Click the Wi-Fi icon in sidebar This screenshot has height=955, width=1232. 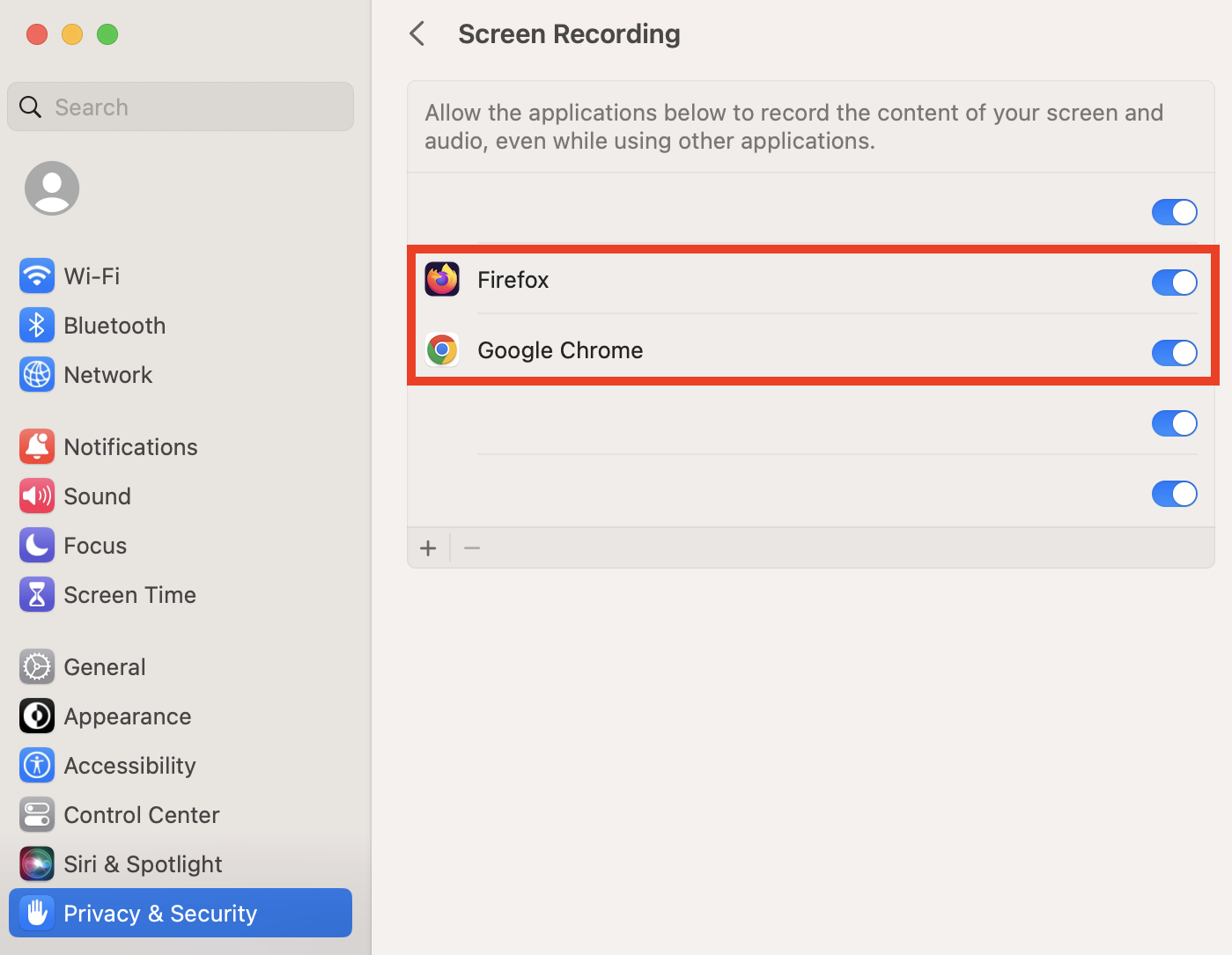[37, 276]
